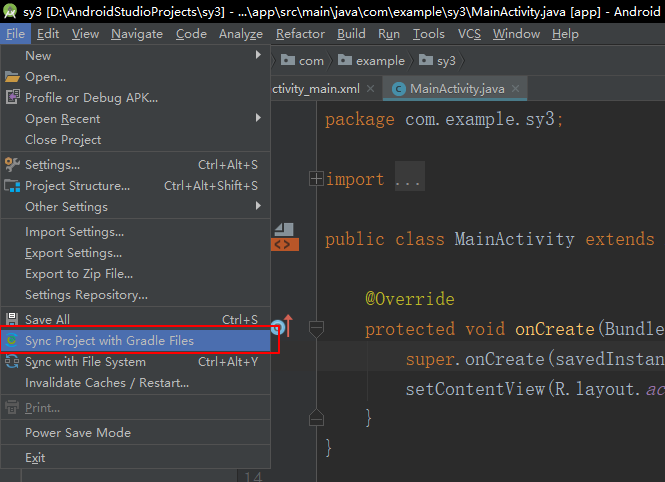Expand the Other Settings submenu
The height and width of the screenshot is (482, 665).
tap(135, 206)
